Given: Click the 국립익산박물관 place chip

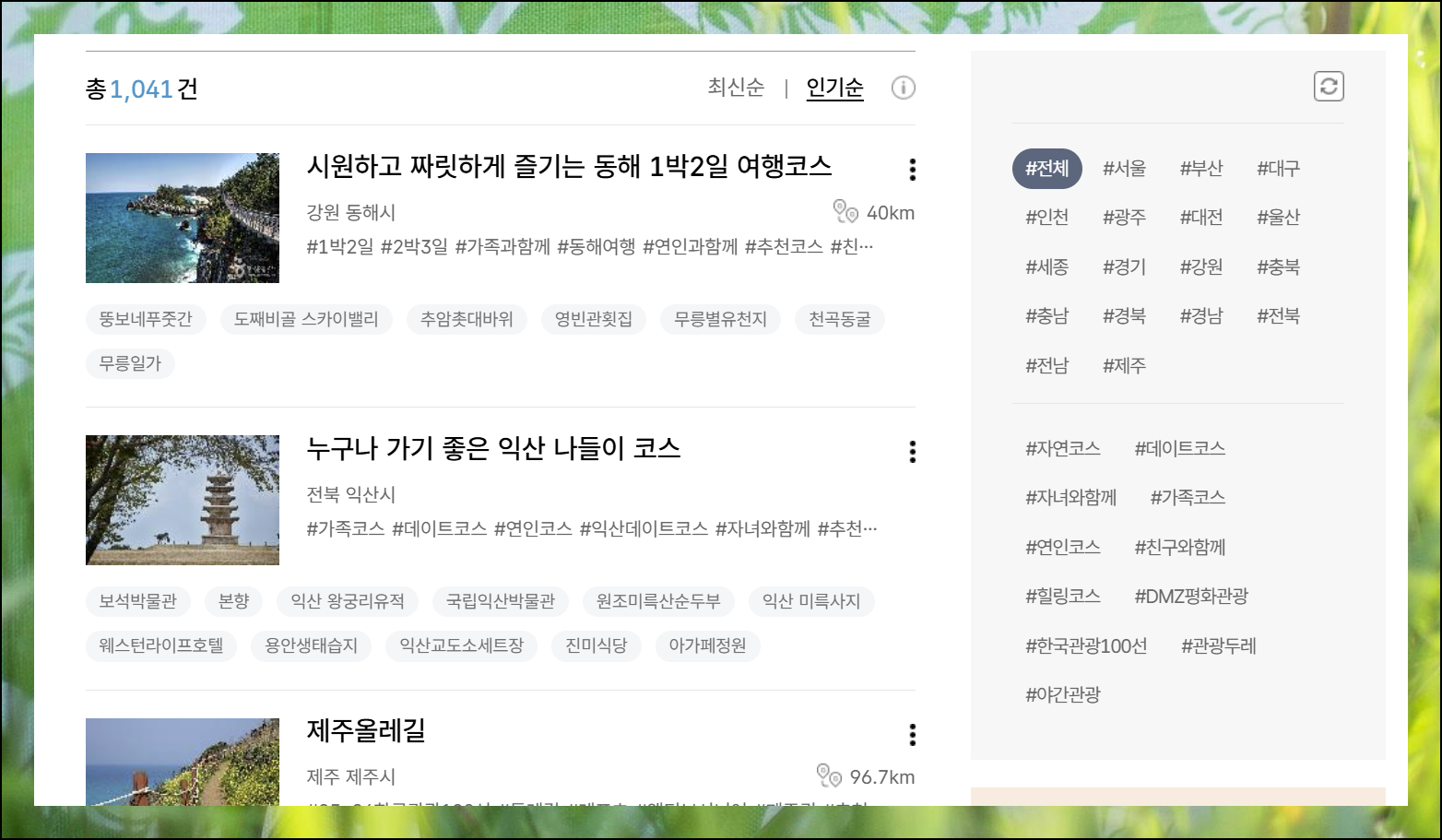Looking at the screenshot, I should click(501, 601).
